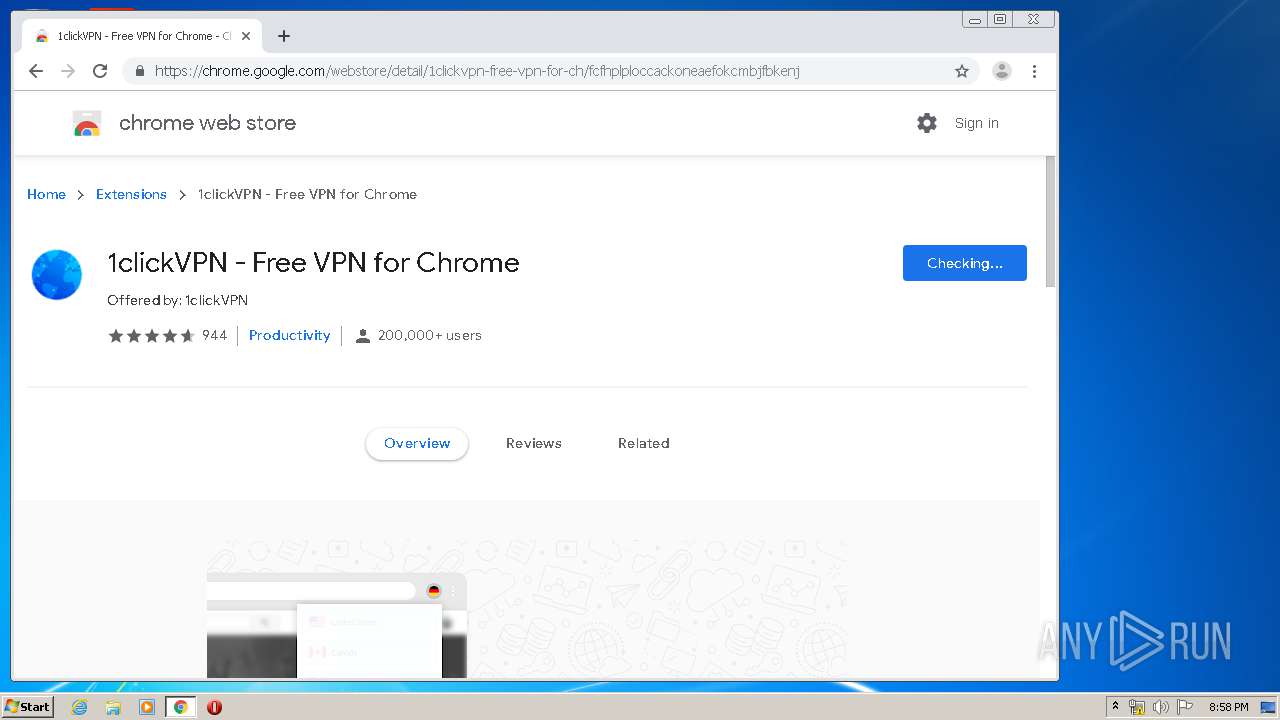
Task: Open the Chrome profile avatar menu
Action: pos(1002,71)
